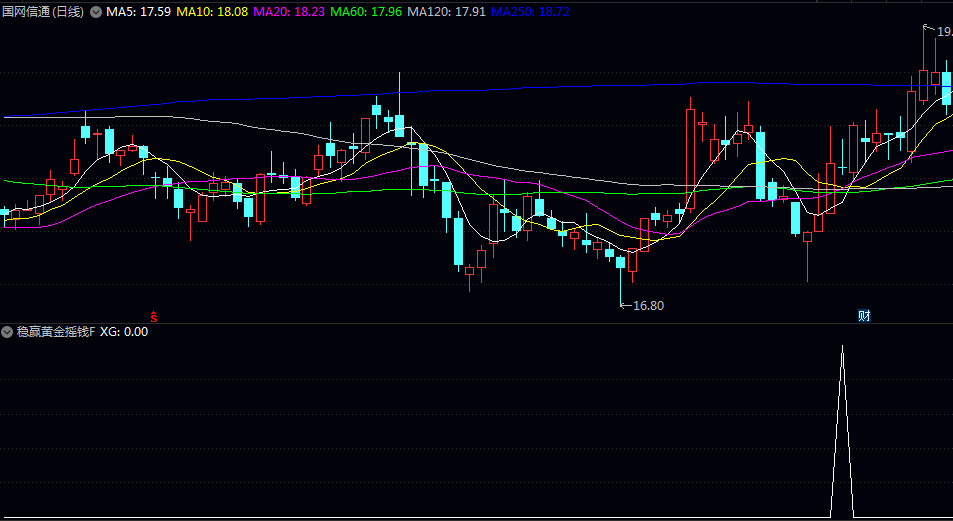The image size is (953, 521).
Task: Click the XG: 0.00 indicator value
Action: click(124, 332)
